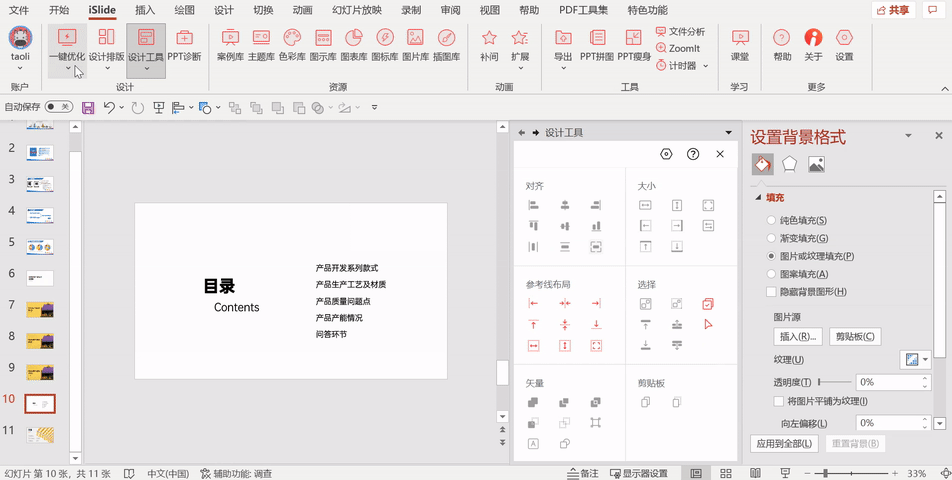Select the Picture tab icon in format pane
Image resolution: width=952 pixels, height=480 pixels.
[x=816, y=164]
